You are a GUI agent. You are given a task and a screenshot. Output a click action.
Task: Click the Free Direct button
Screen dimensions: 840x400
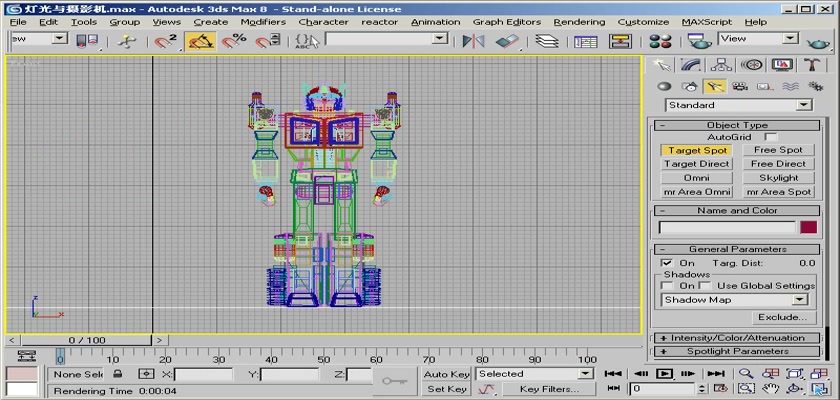pyautogui.click(x=778, y=164)
